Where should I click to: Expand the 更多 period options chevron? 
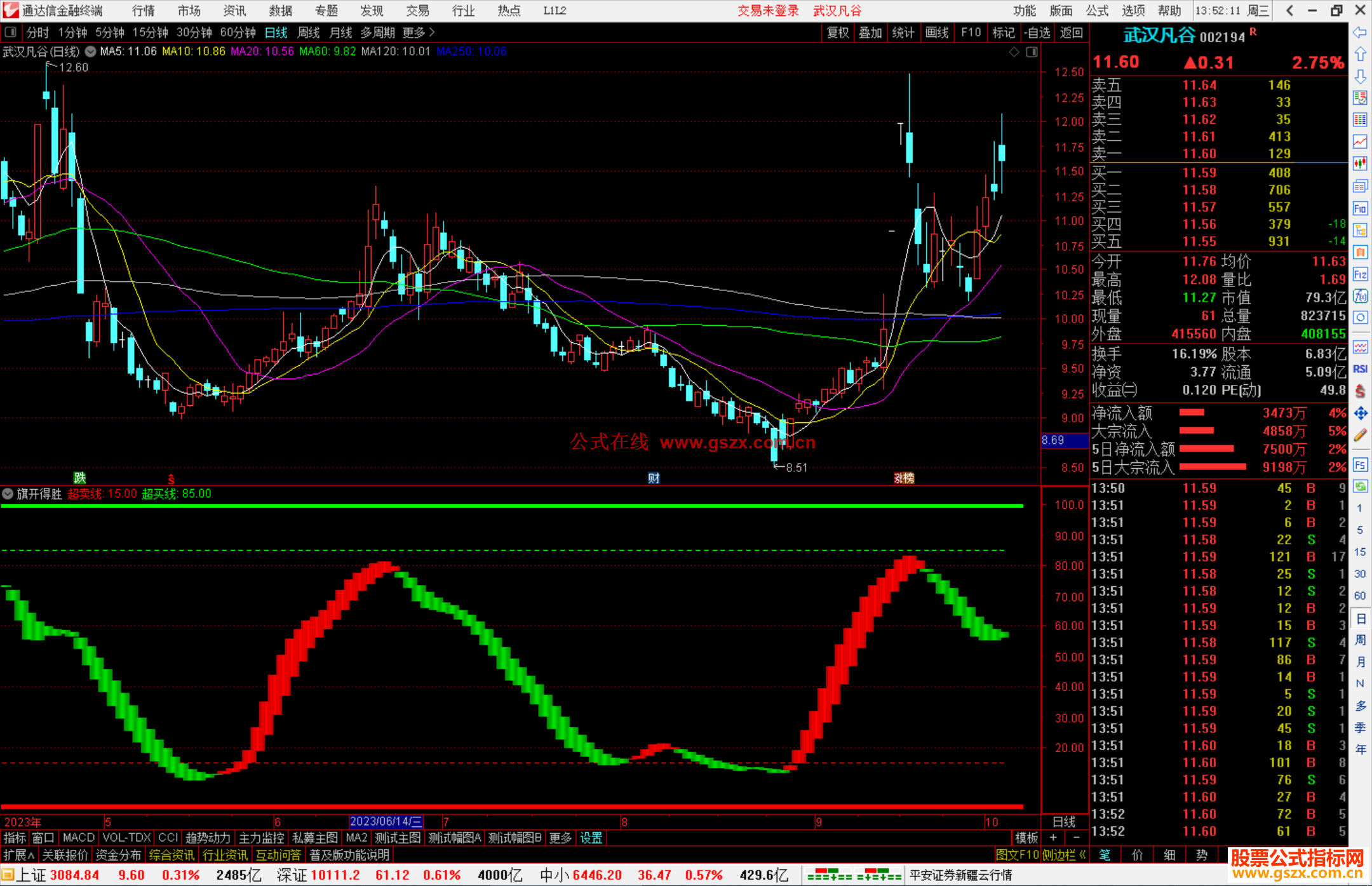(433, 32)
